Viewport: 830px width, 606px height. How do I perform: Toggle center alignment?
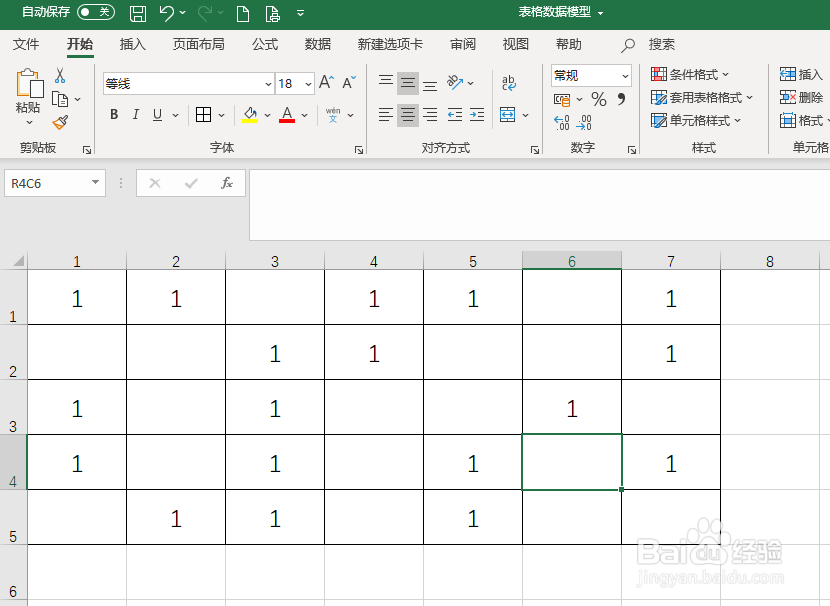click(x=407, y=115)
